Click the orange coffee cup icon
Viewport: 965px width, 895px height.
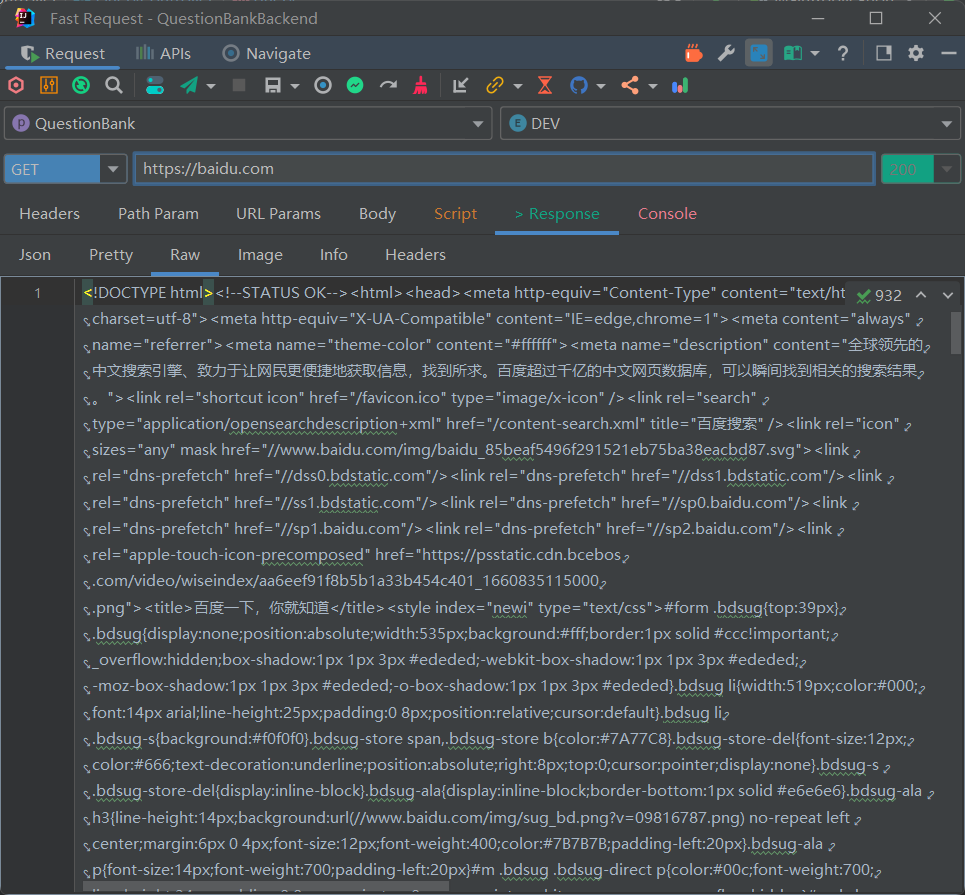click(694, 54)
